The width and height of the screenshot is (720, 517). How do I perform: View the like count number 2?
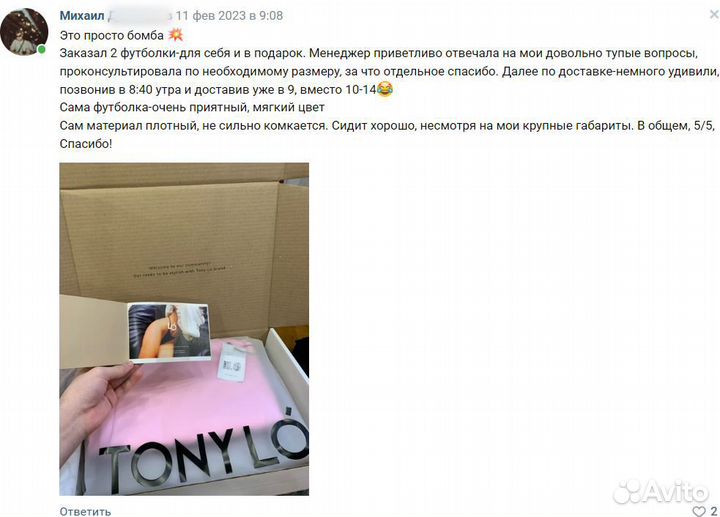click(713, 511)
